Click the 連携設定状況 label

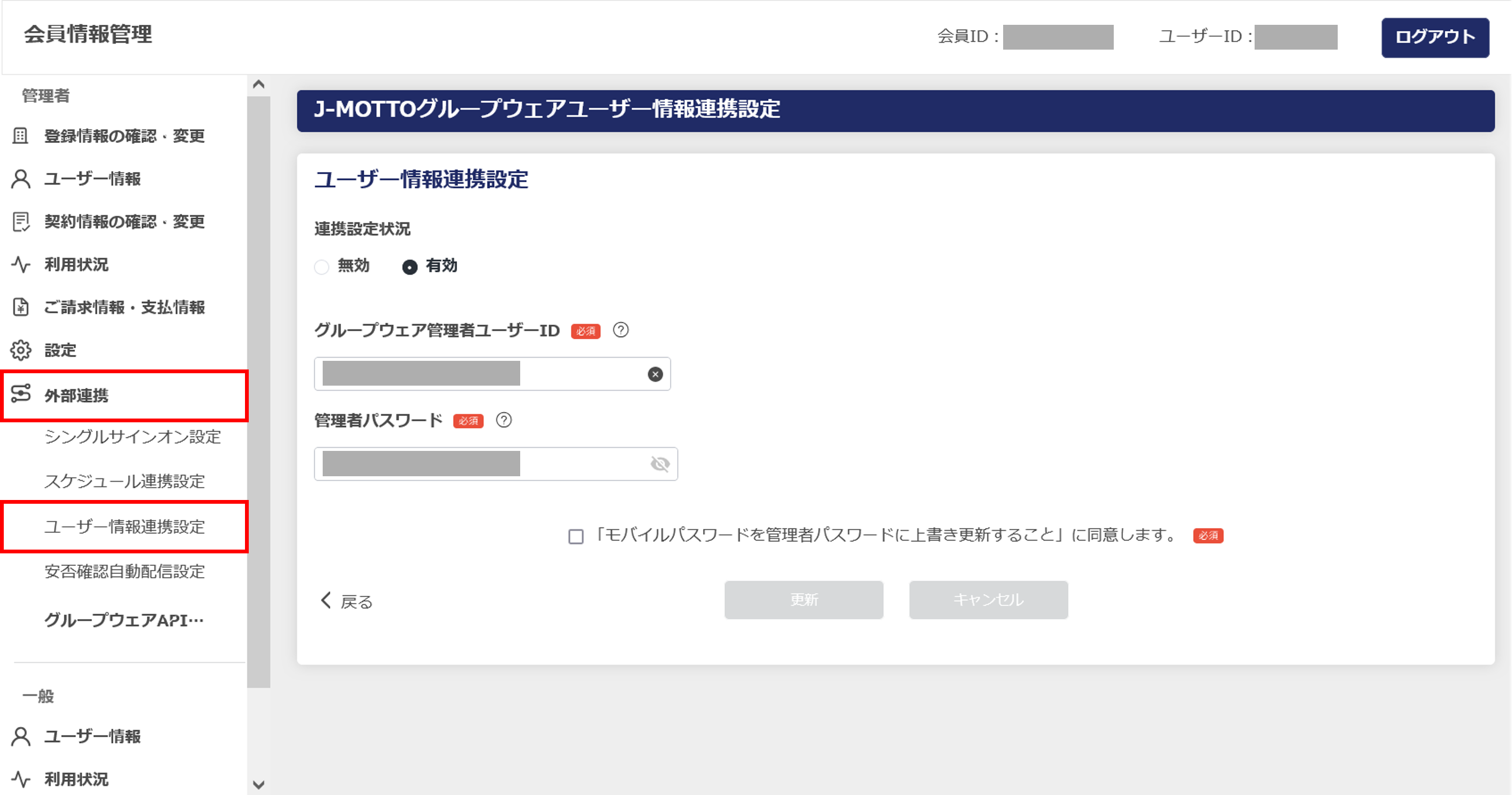(x=362, y=229)
